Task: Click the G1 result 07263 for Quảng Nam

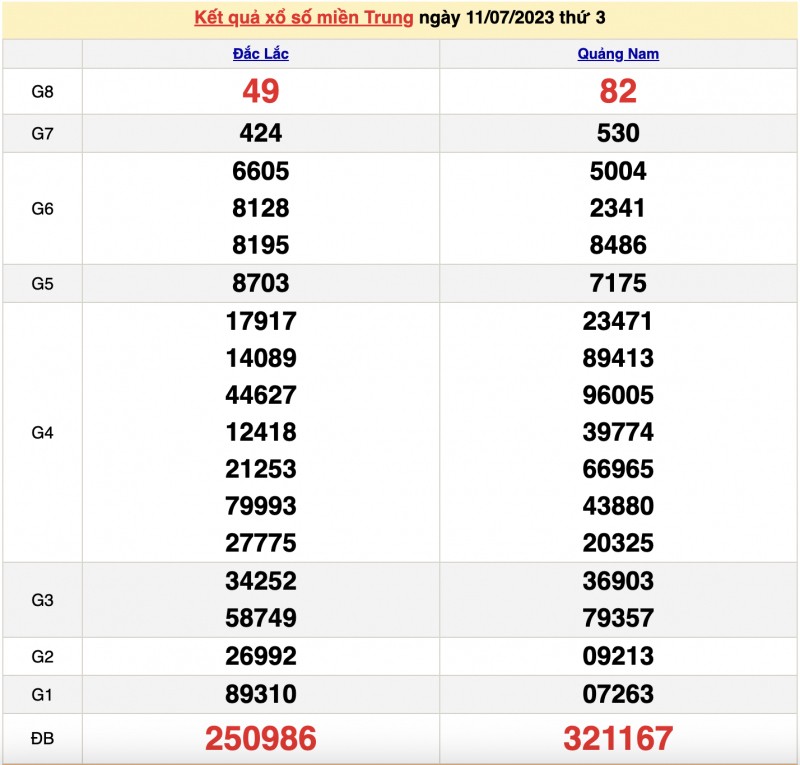Action: pyautogui.click(x=617, y=694)
